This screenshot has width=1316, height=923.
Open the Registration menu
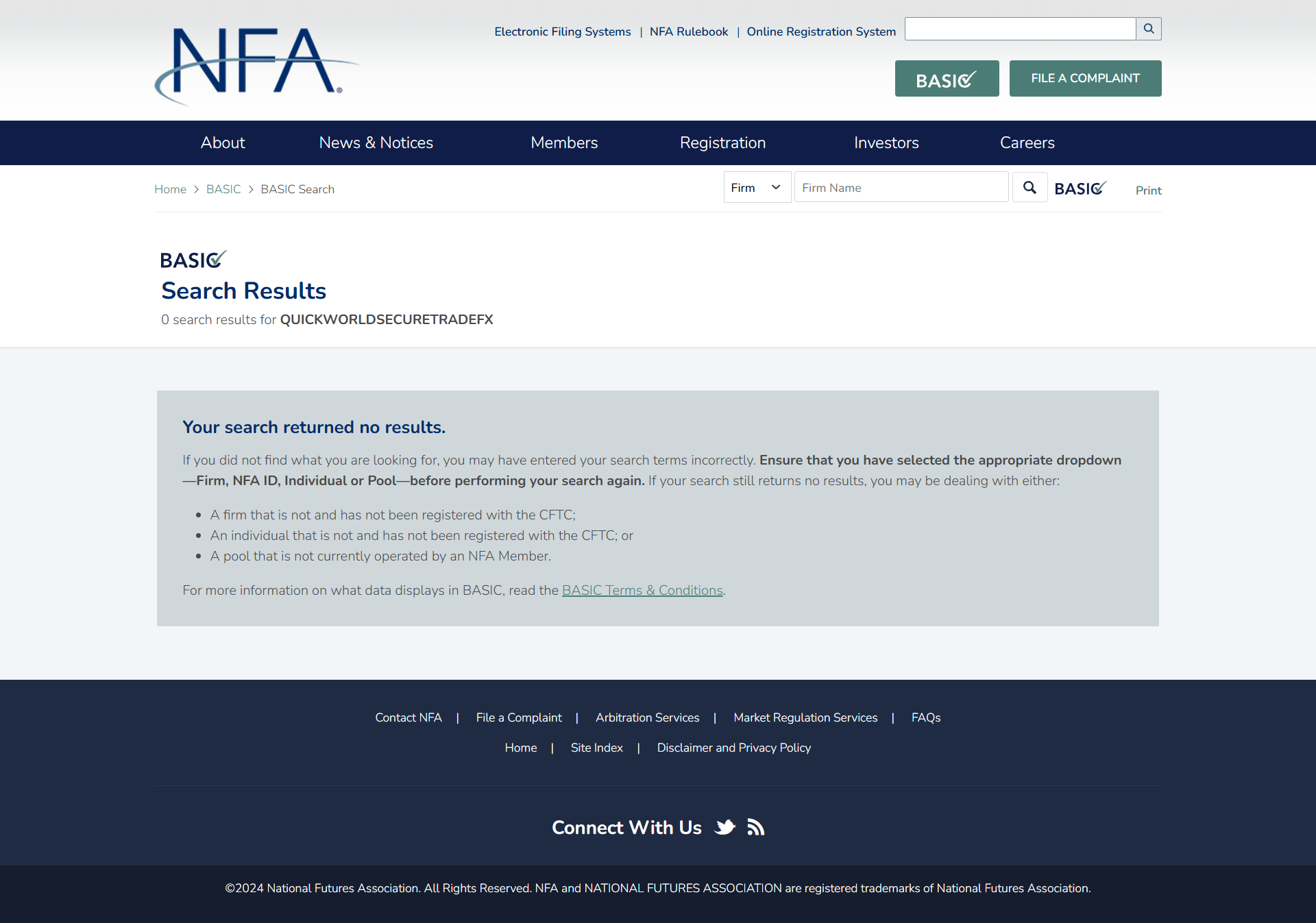click(x=722, y=143)
